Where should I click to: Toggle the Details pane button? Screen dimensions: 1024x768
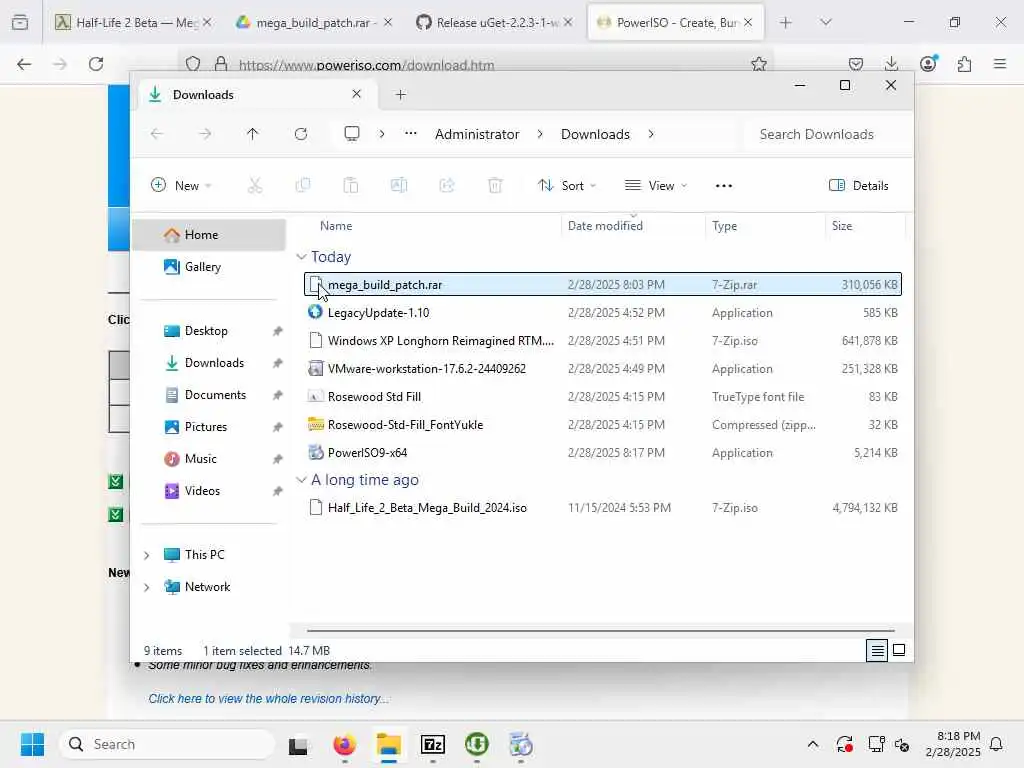coord(858,185)
